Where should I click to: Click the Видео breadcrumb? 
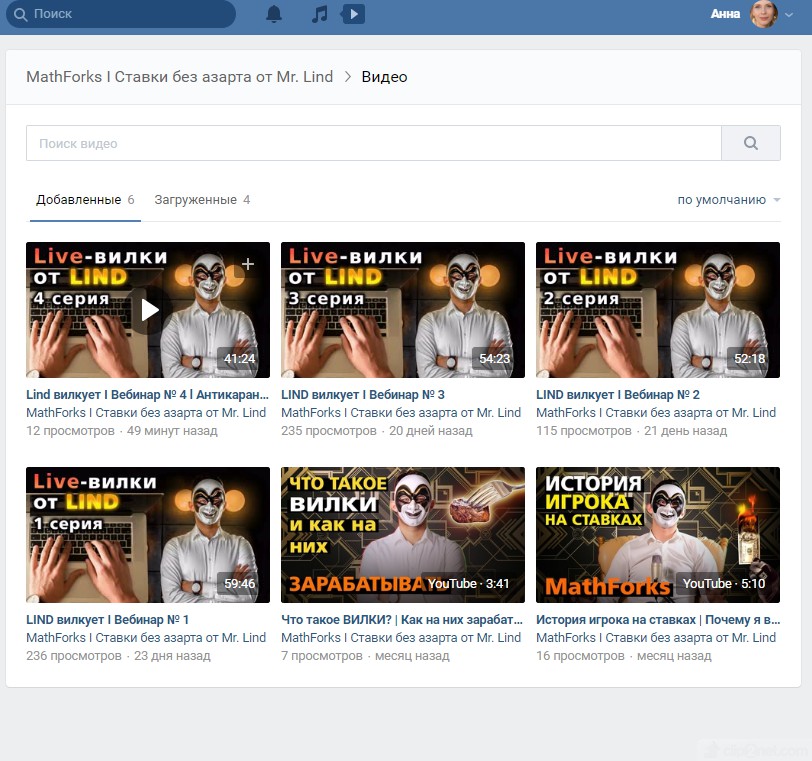click(x=384, y=77)
